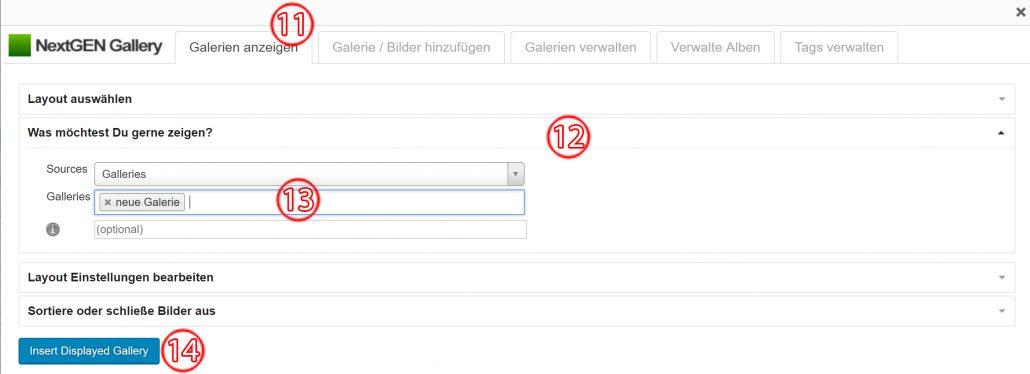1030x374 pixels.
Task: Open the Sources dropdown arrow
Action: pos(516,174)
